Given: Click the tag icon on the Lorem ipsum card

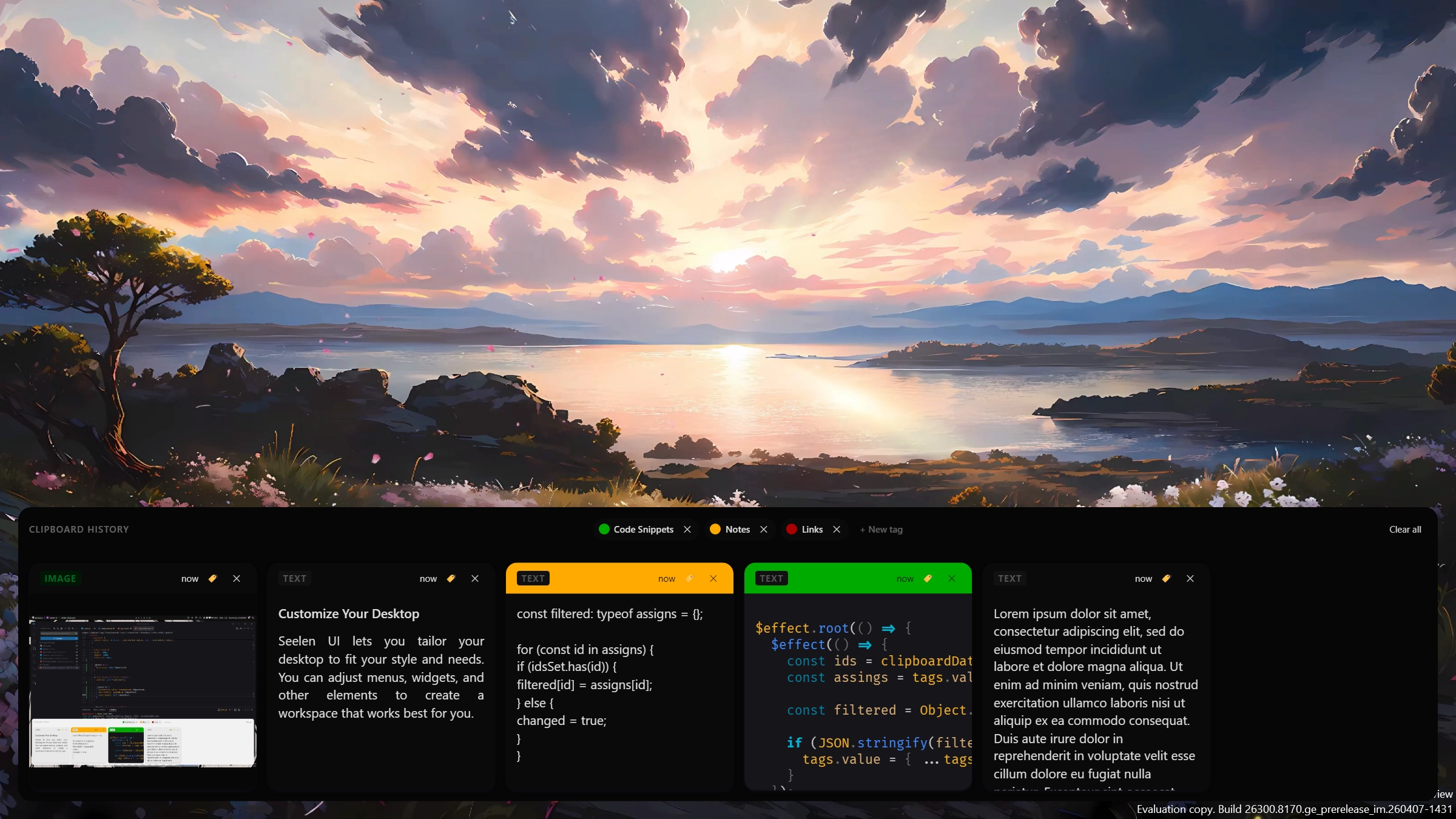Looking at the screenshot, I should click(x=1165, y=578).
